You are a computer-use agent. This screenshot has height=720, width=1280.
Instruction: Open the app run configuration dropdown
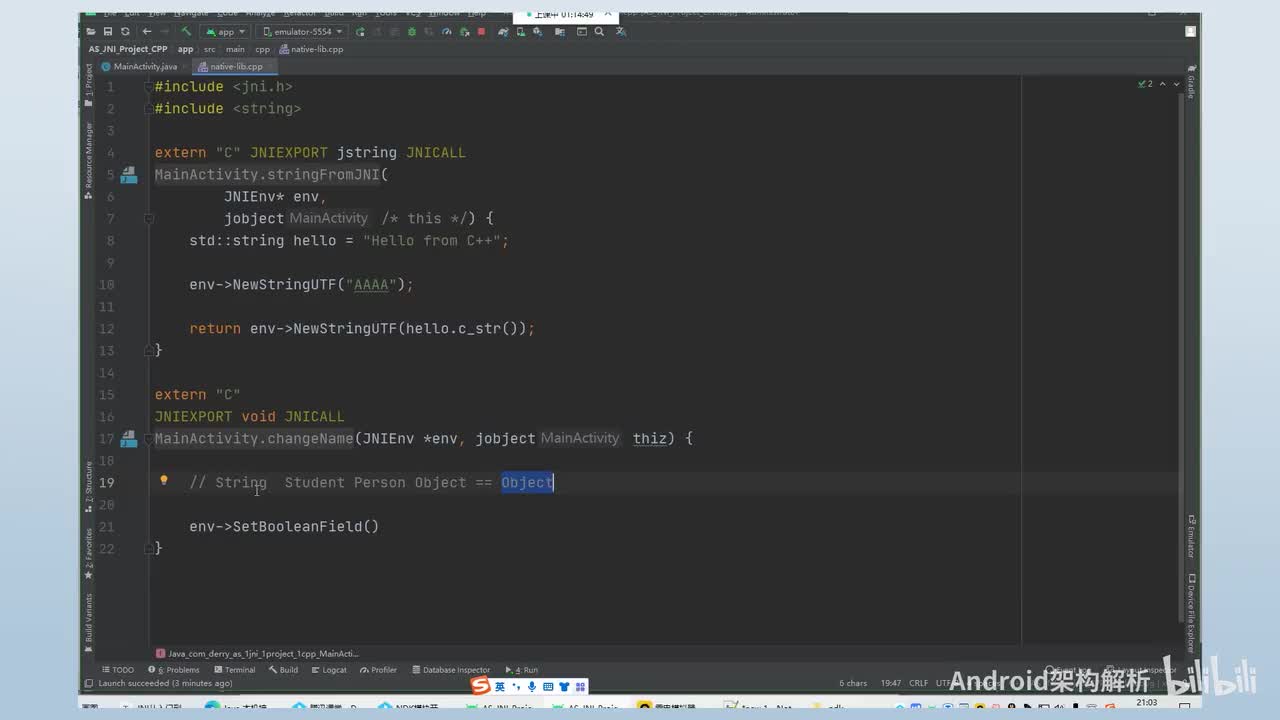[x=226, y=32]
